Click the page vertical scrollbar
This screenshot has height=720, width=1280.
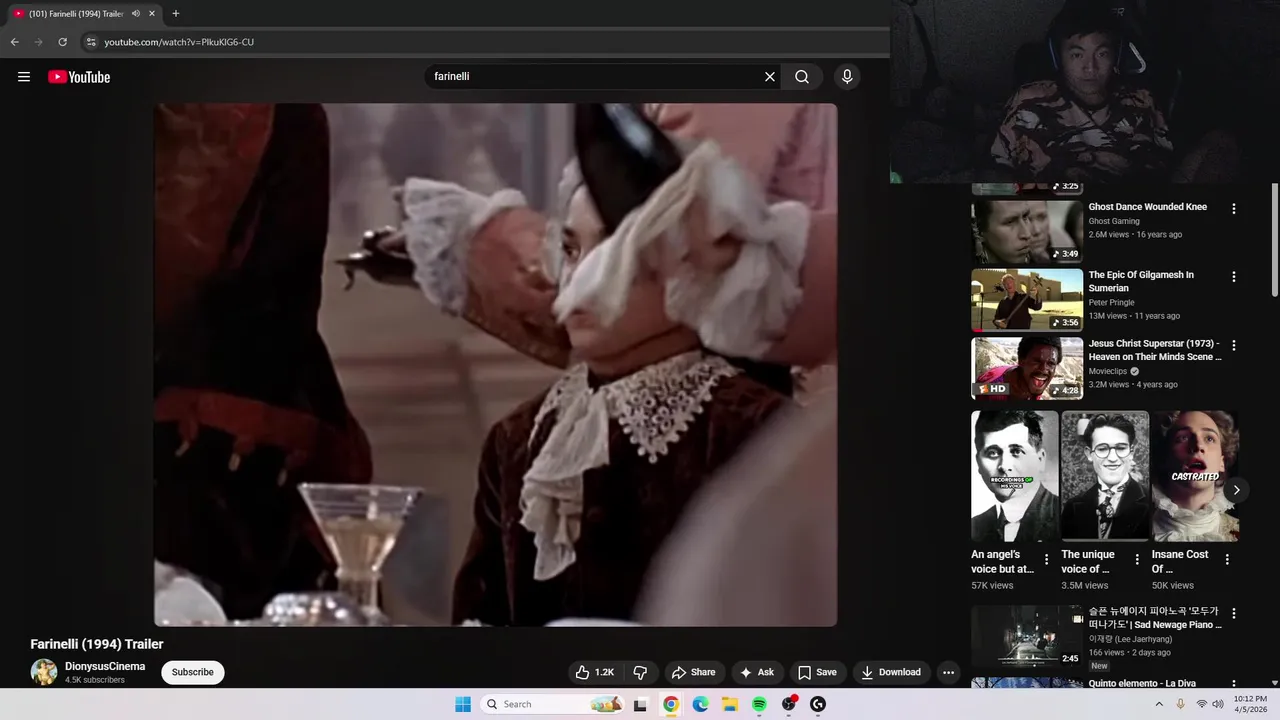[1275, 240]
